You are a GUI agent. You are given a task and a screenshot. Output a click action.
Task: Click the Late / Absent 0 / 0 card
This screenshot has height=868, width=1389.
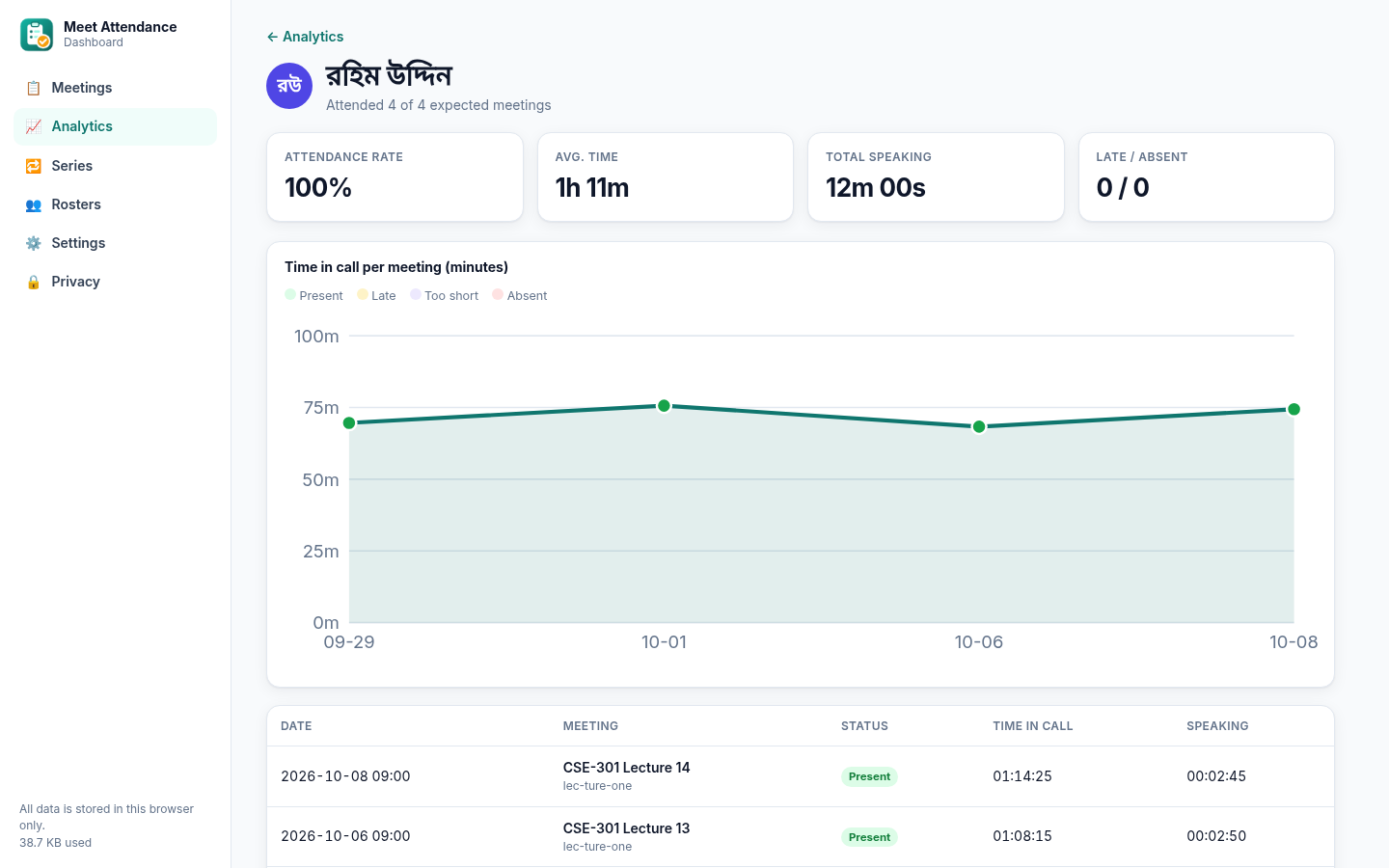pos(1207,177)
